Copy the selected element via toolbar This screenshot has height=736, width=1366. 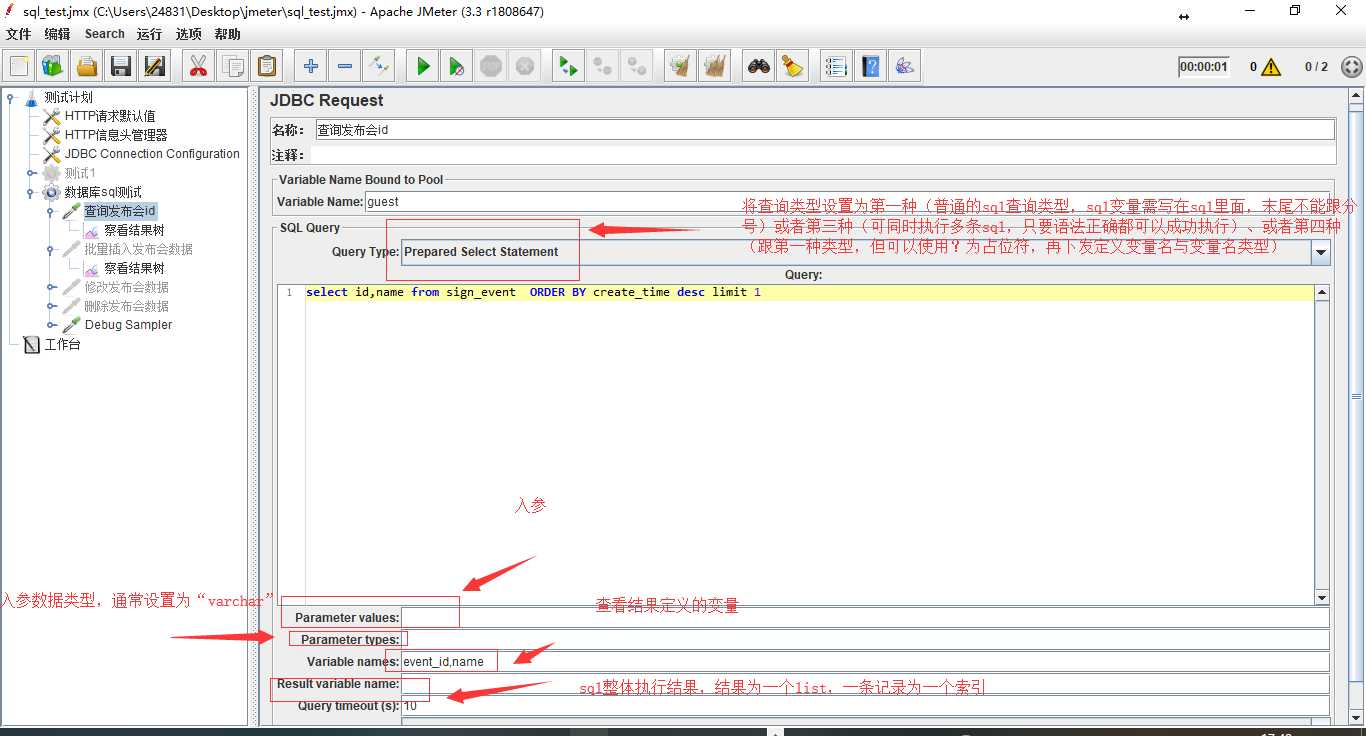click(232, 67)
